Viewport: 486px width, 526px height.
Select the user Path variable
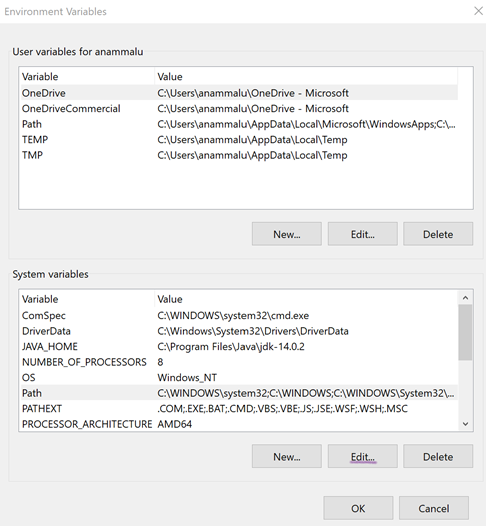point(239,124)
